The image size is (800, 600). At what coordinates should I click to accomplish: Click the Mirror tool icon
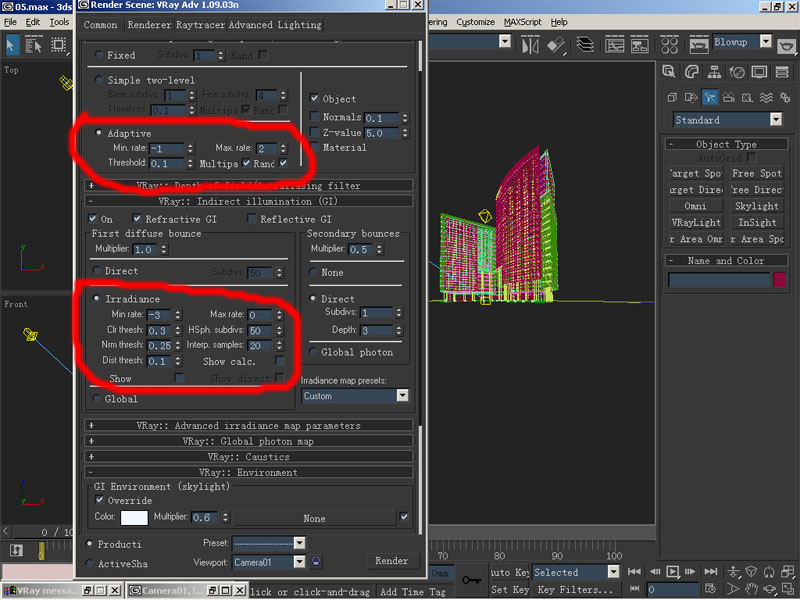tap(530, 45)
